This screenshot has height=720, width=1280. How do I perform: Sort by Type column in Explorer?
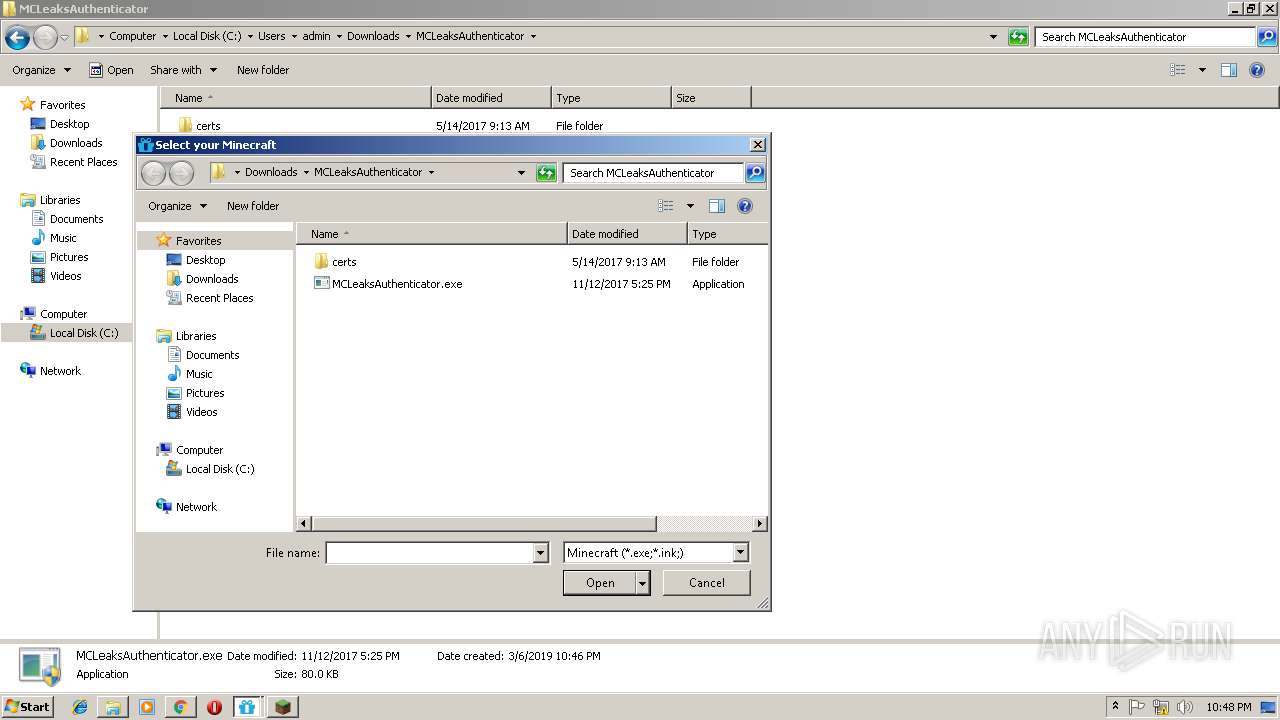coord(610,98)
